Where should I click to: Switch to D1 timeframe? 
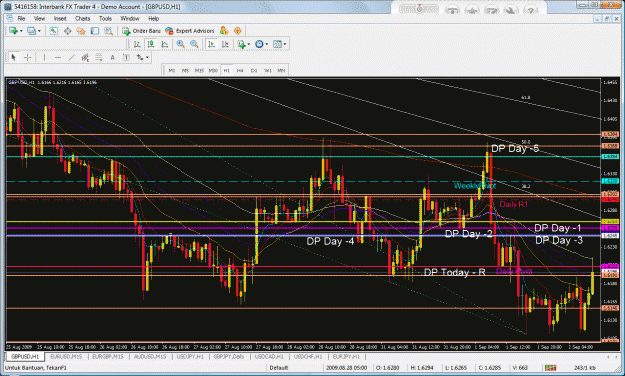pos(254,71)
